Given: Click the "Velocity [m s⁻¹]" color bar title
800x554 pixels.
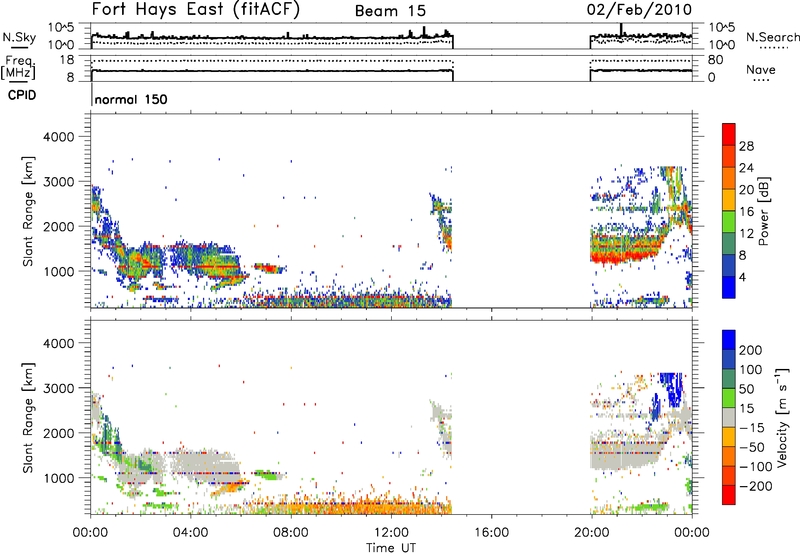Looking at the screenshot, I should click(x=782, y=417).
